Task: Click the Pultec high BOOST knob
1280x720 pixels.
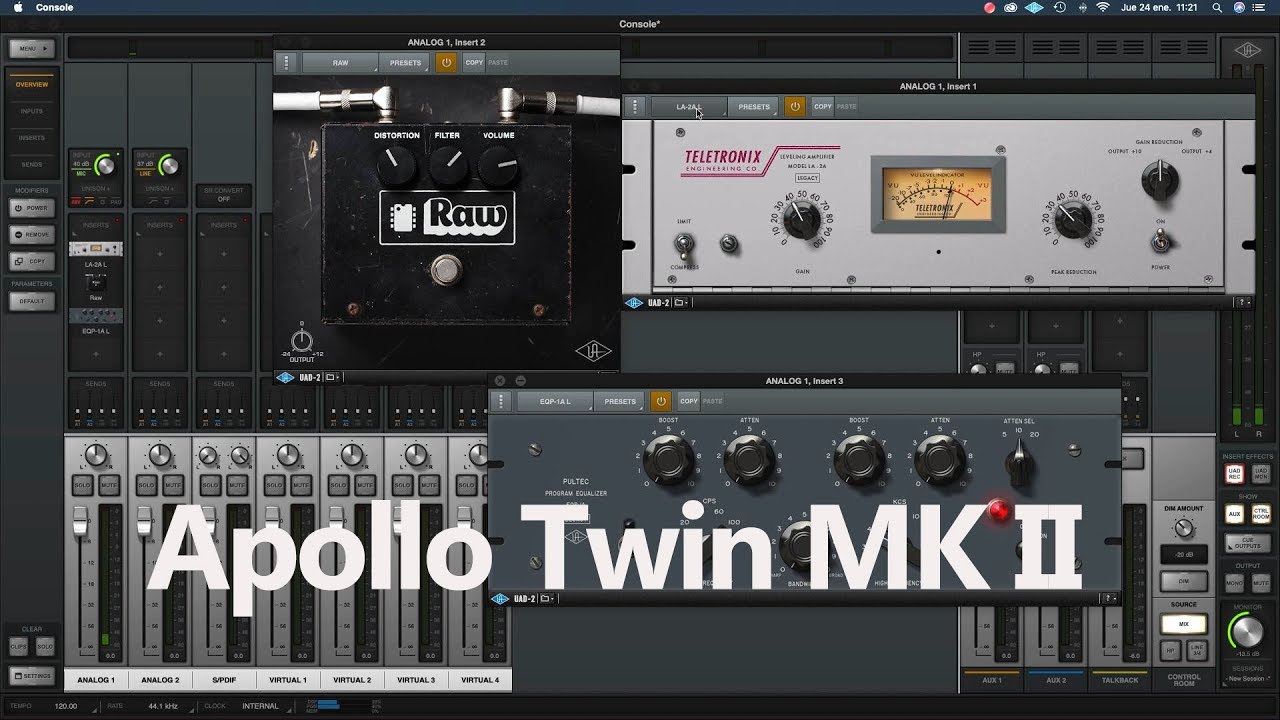Action: tap(858, 458)
